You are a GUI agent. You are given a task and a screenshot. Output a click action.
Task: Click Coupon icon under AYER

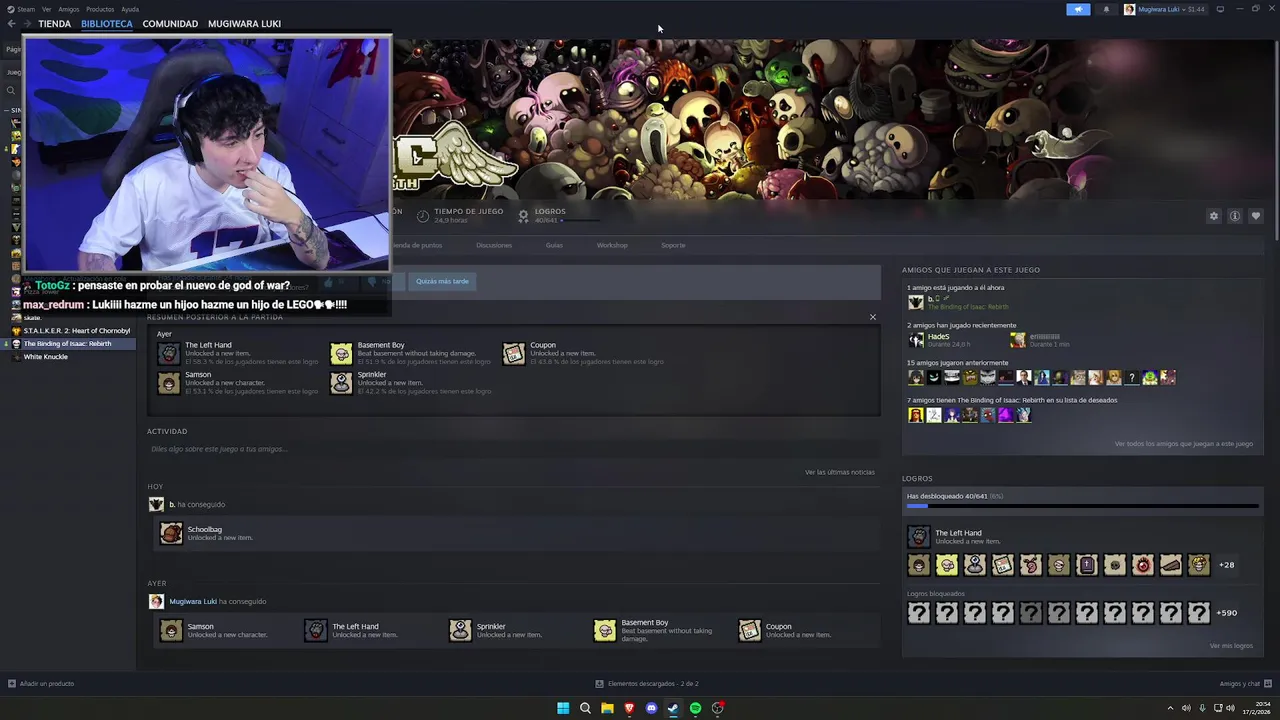point(750,630)
